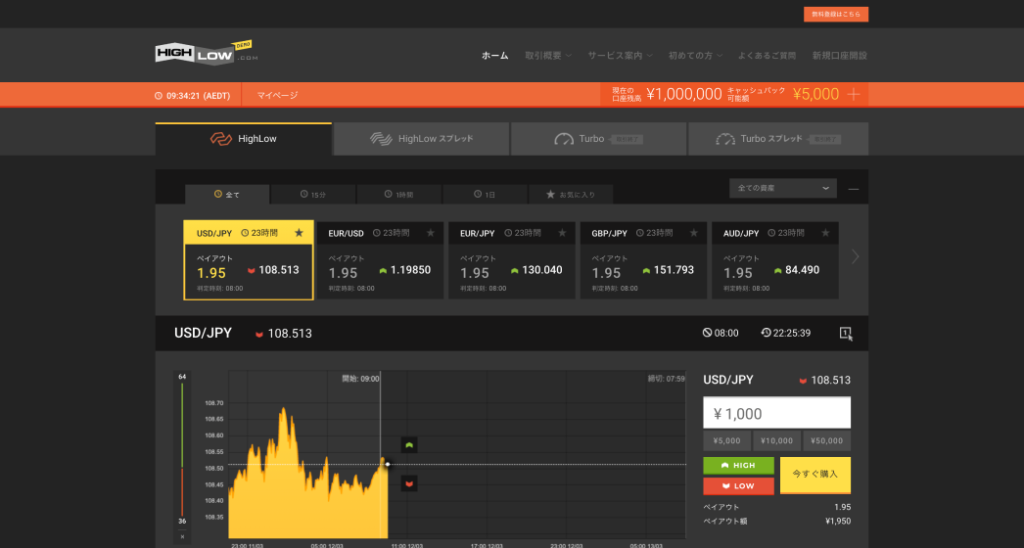Toggle favorite star on USD/JPY card
1024x548 pixels.
[299, 233]
